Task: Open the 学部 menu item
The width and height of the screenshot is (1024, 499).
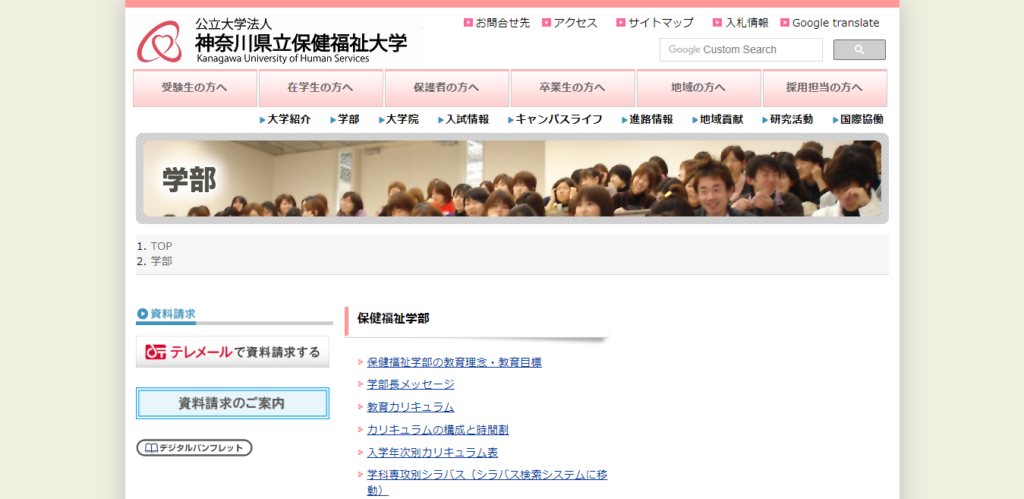Action: click(x=345, y=120)
